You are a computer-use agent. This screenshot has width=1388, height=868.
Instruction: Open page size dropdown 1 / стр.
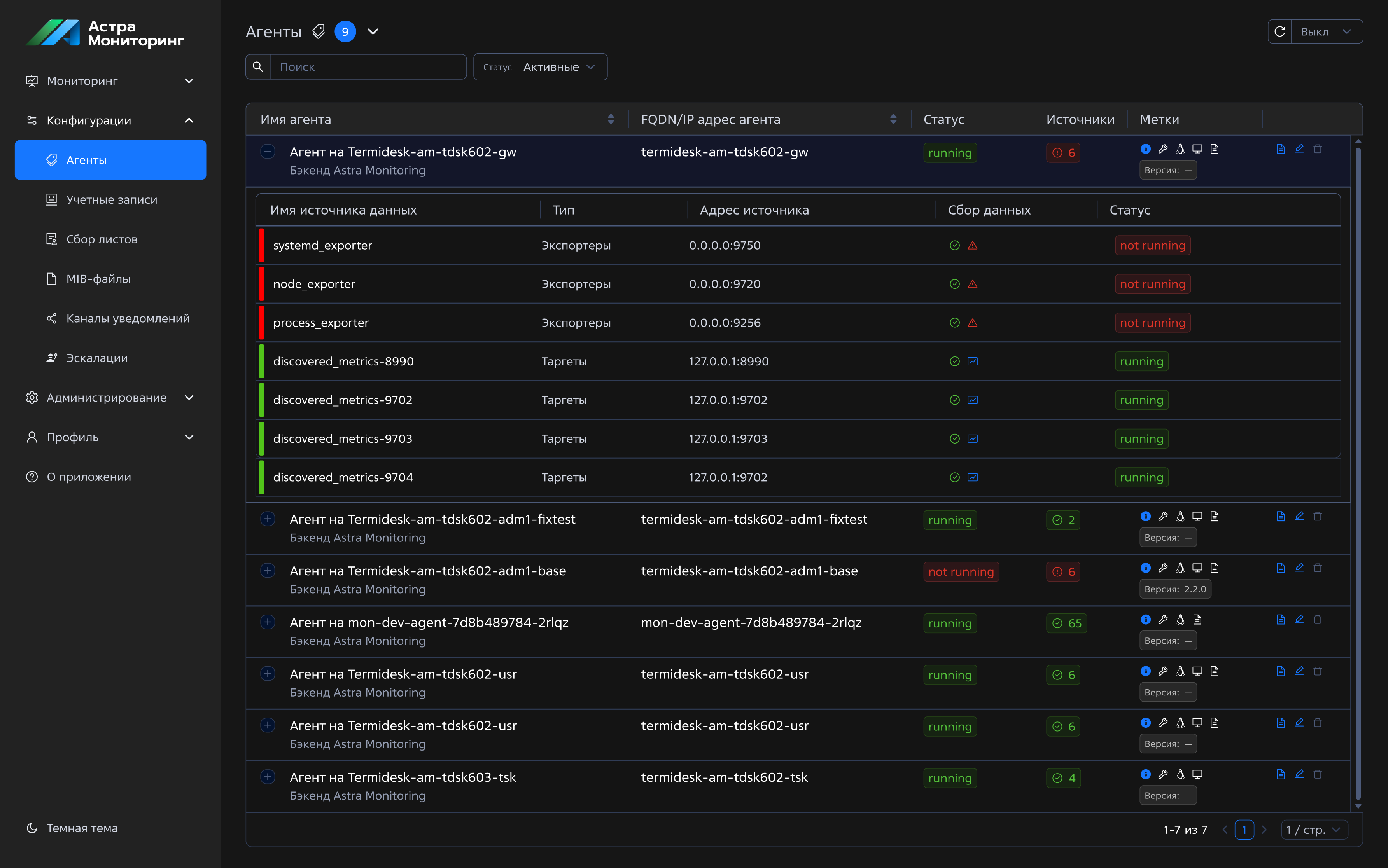tap(1314, 830)
